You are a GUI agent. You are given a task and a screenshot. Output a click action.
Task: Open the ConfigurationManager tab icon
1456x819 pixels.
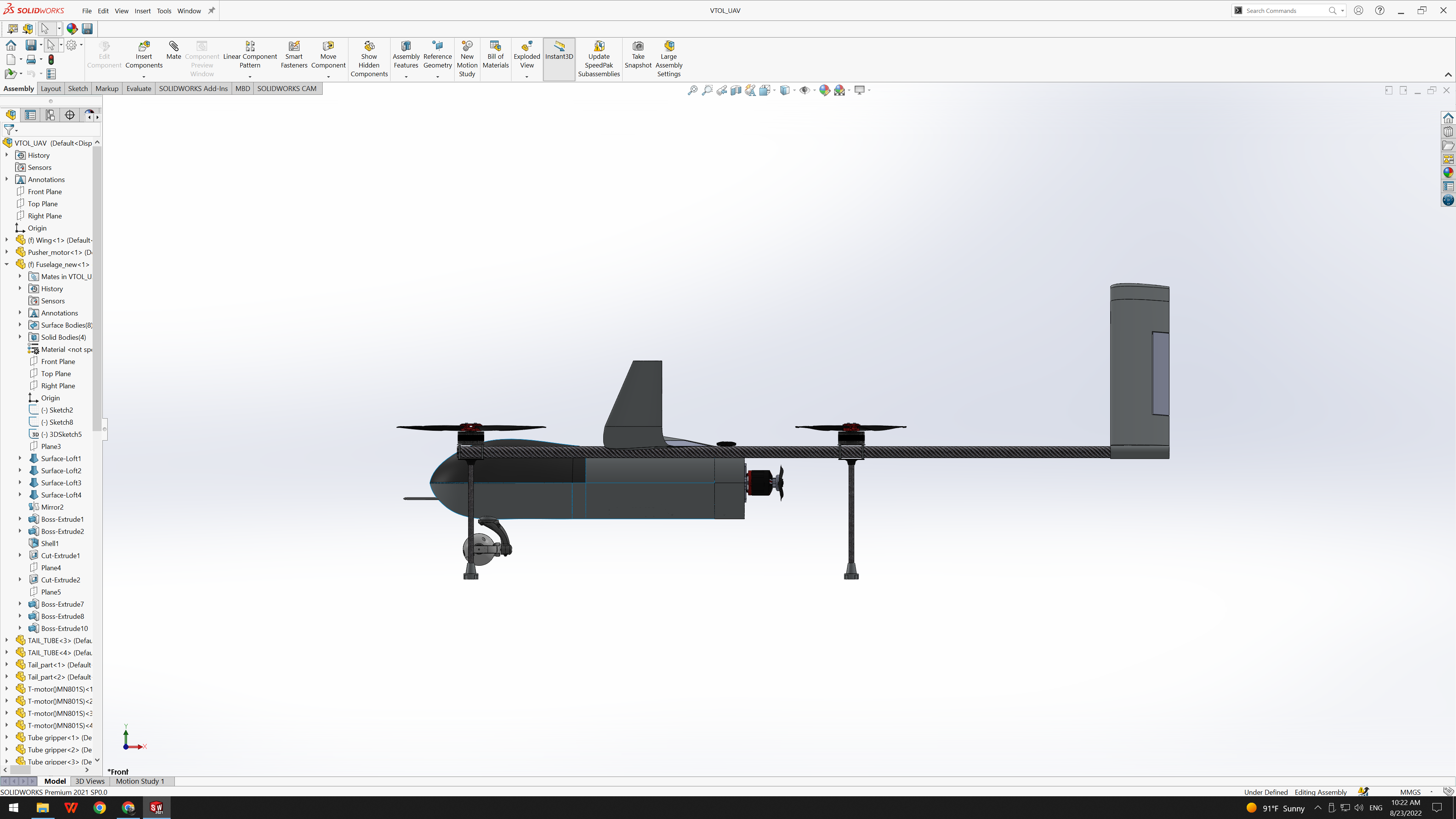click(x=50, y=115)
